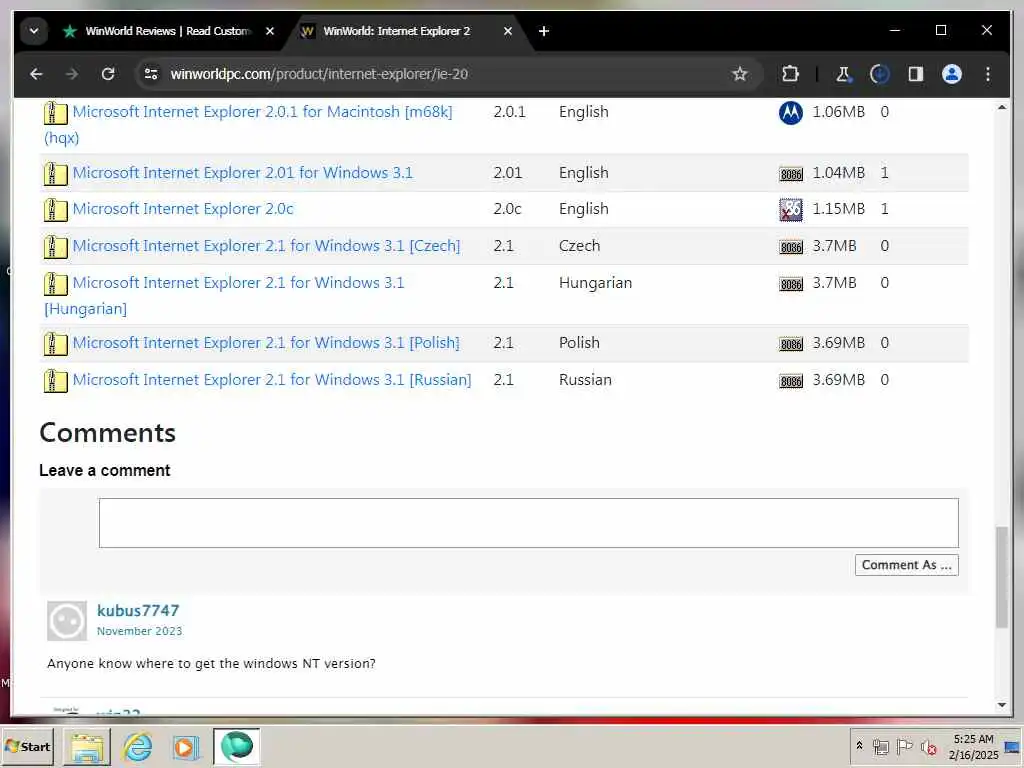Click the address bar URL

(319, 74)
